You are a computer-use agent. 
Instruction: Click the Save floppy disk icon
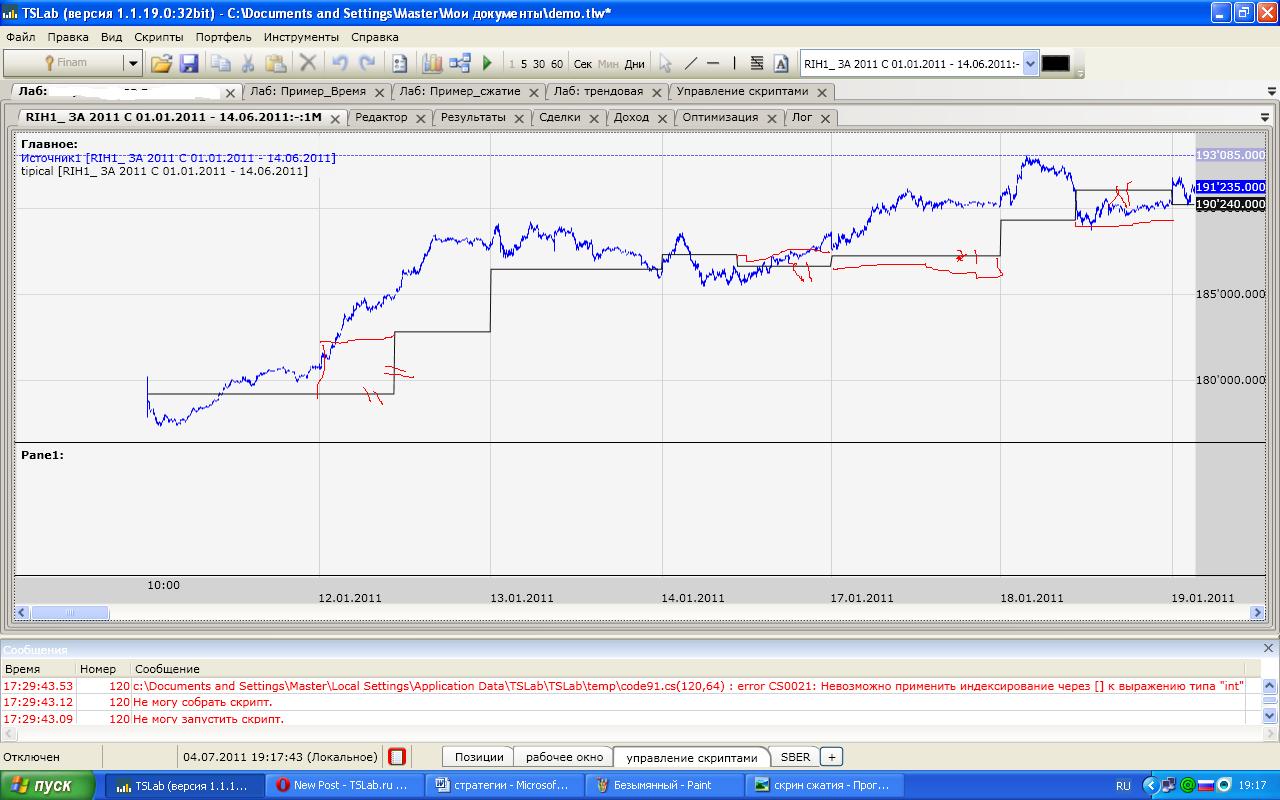click(188, 63)
